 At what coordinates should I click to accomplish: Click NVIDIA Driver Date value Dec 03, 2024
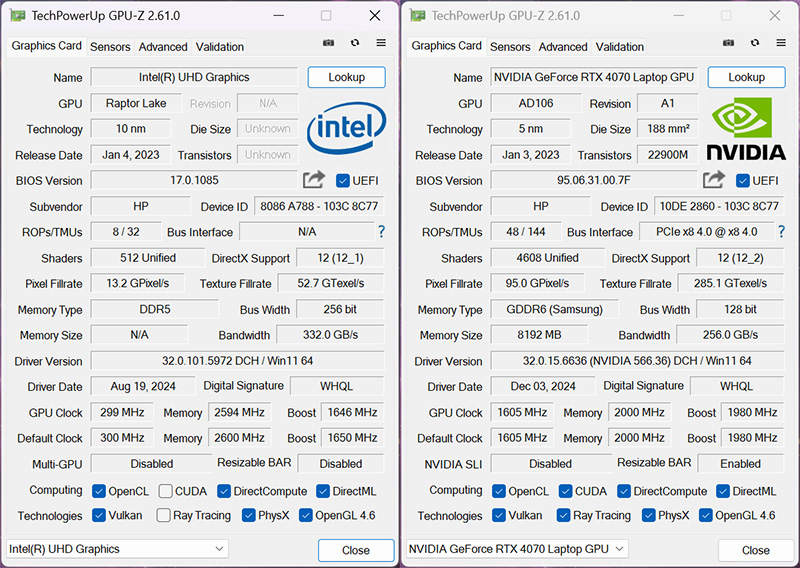(543, 386)
